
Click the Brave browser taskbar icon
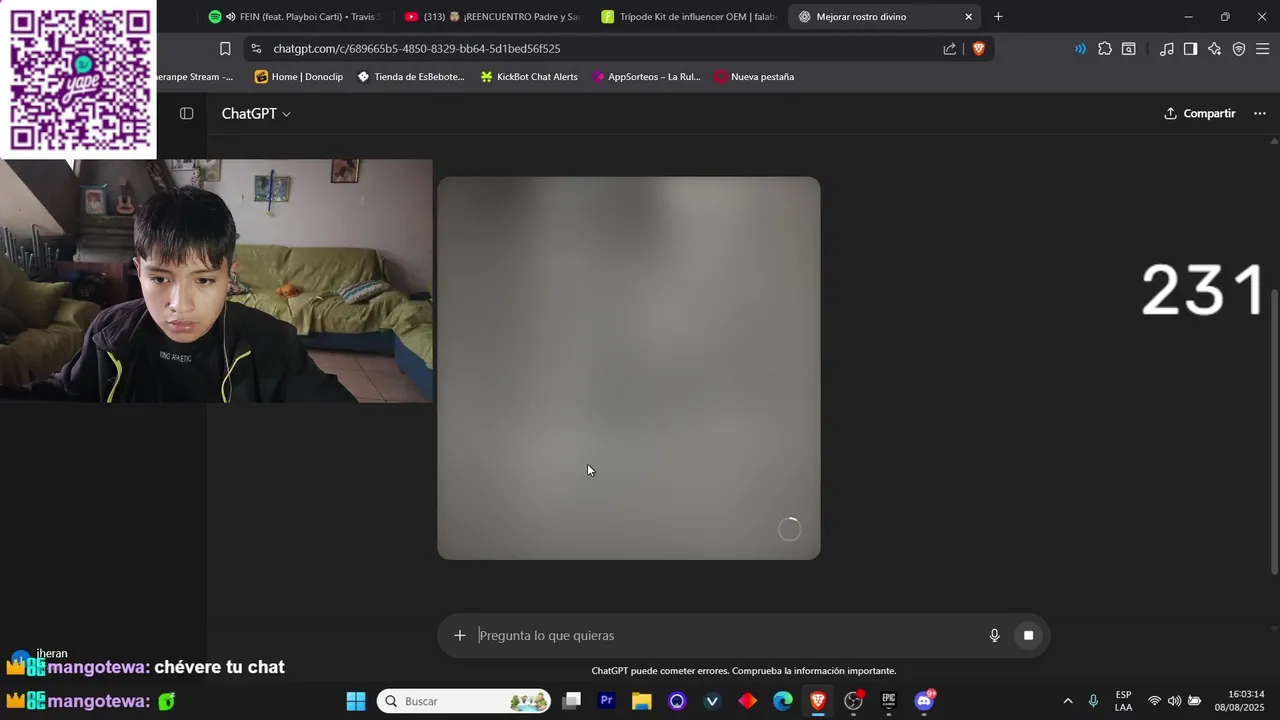(x=817, y=701)
